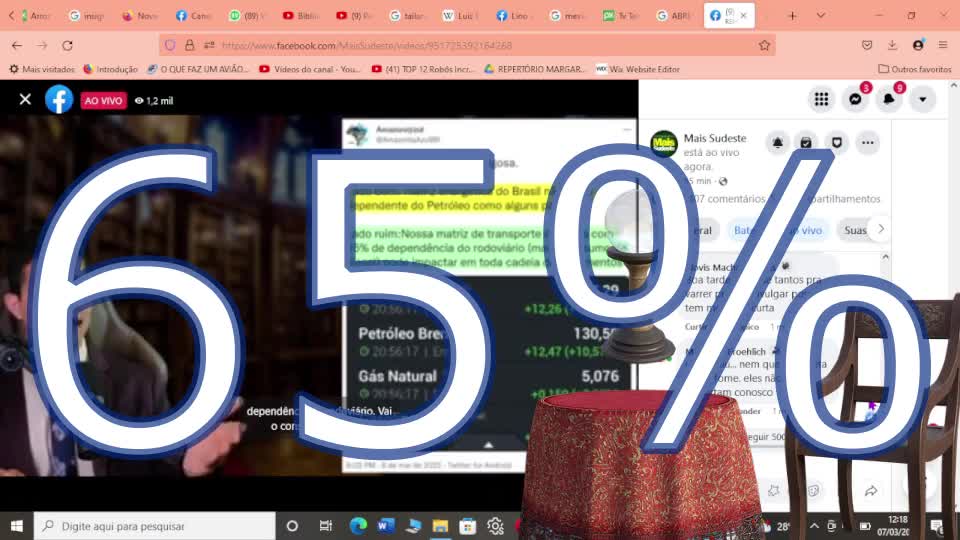Expand the Facebook account dropdown arrow
Screen dimensions: 960x540
[923, 99]
